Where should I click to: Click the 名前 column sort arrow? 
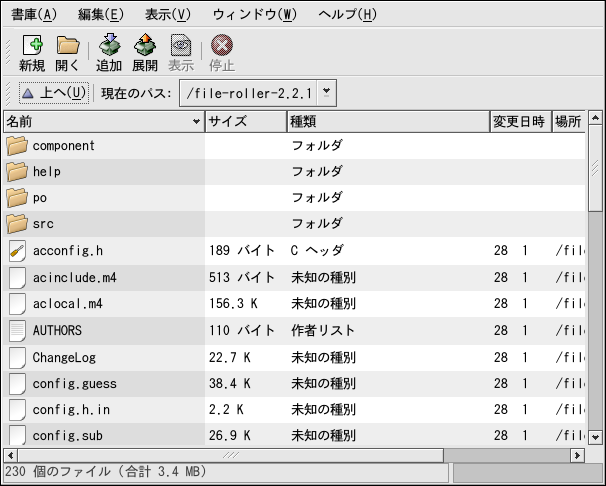click(196, 122)
